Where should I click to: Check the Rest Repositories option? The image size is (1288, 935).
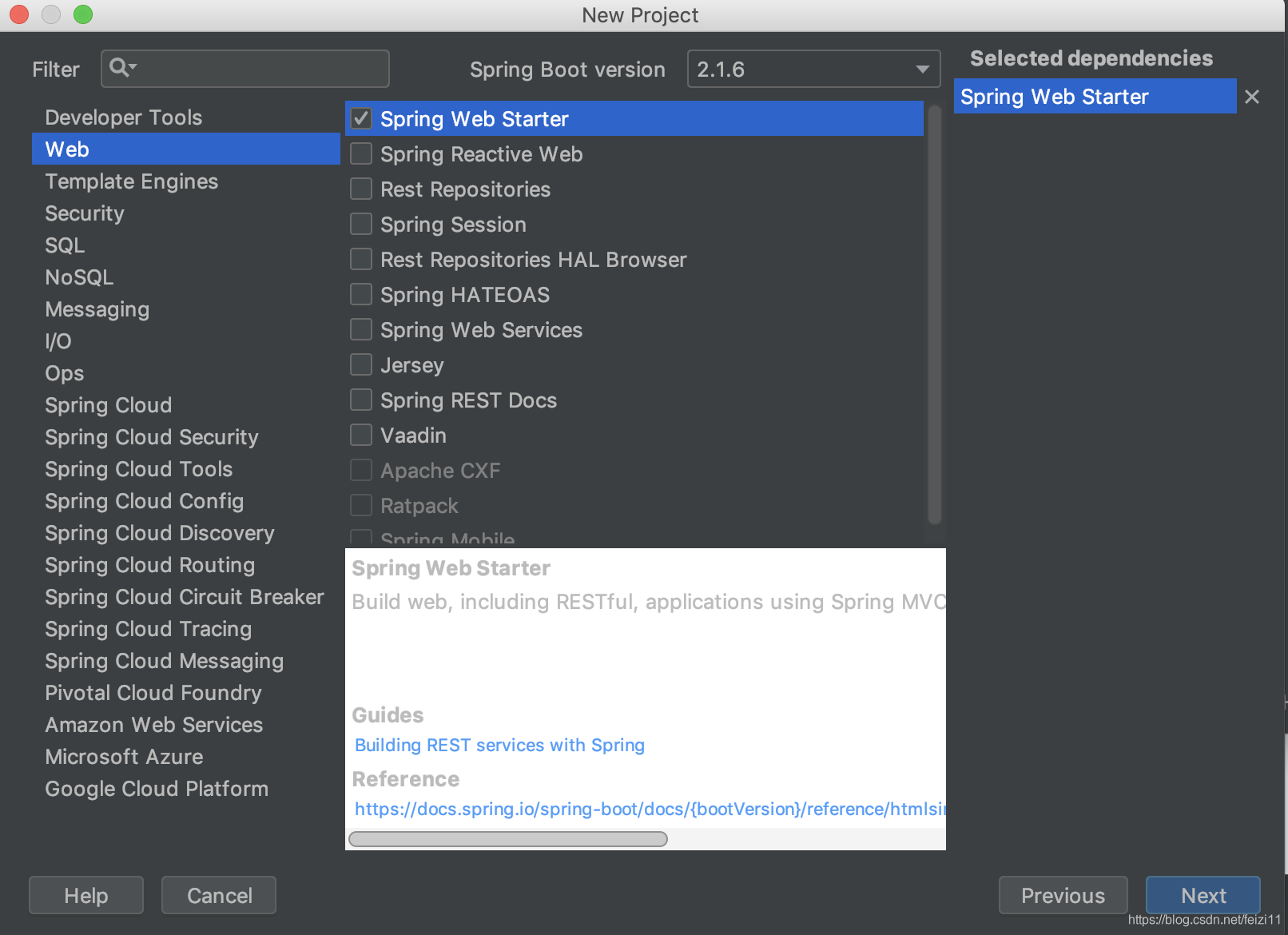(361, 189)
